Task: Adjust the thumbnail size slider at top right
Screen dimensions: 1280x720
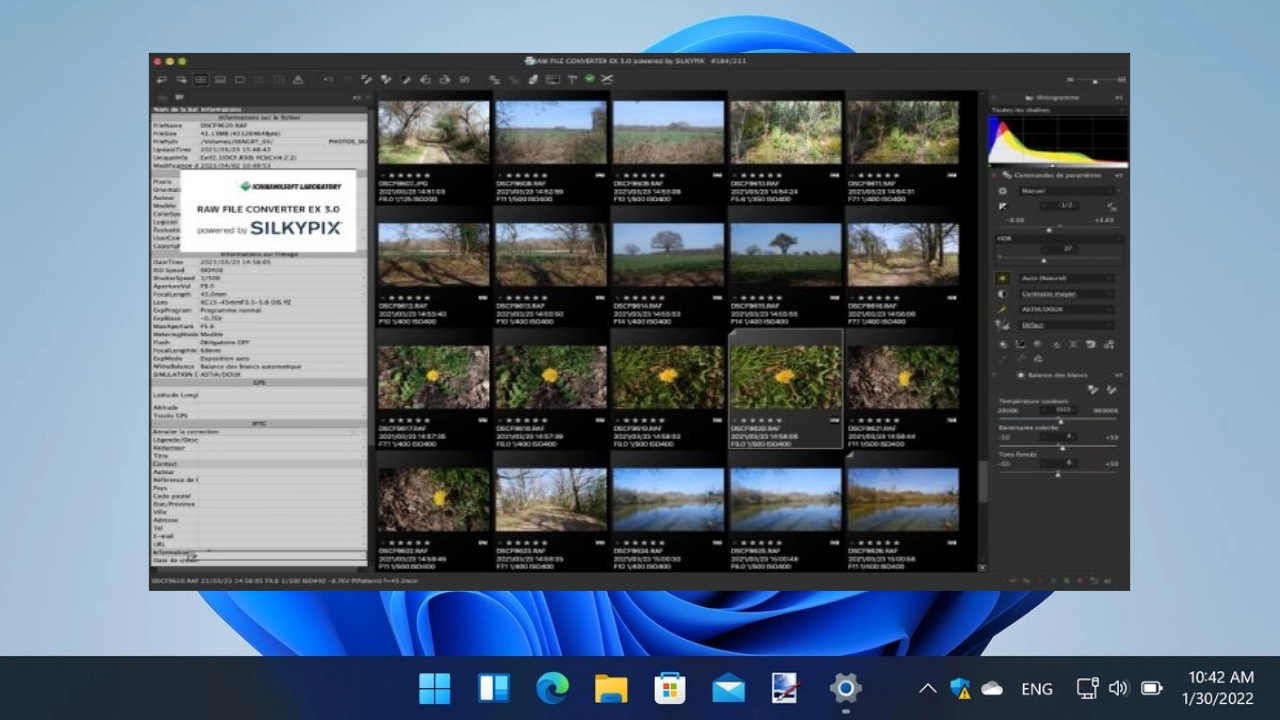Action: click(1094, 79)
